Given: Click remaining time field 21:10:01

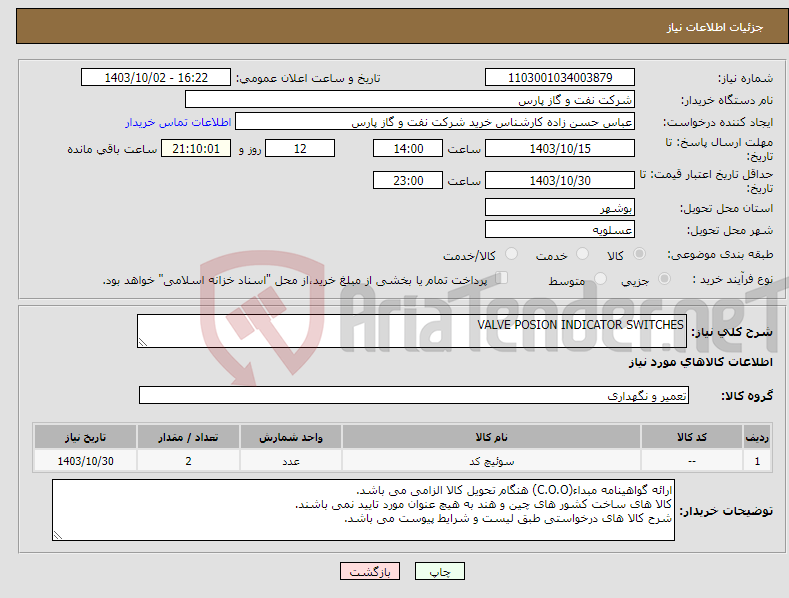Looking at the screenshot, I should pos(196,148).
